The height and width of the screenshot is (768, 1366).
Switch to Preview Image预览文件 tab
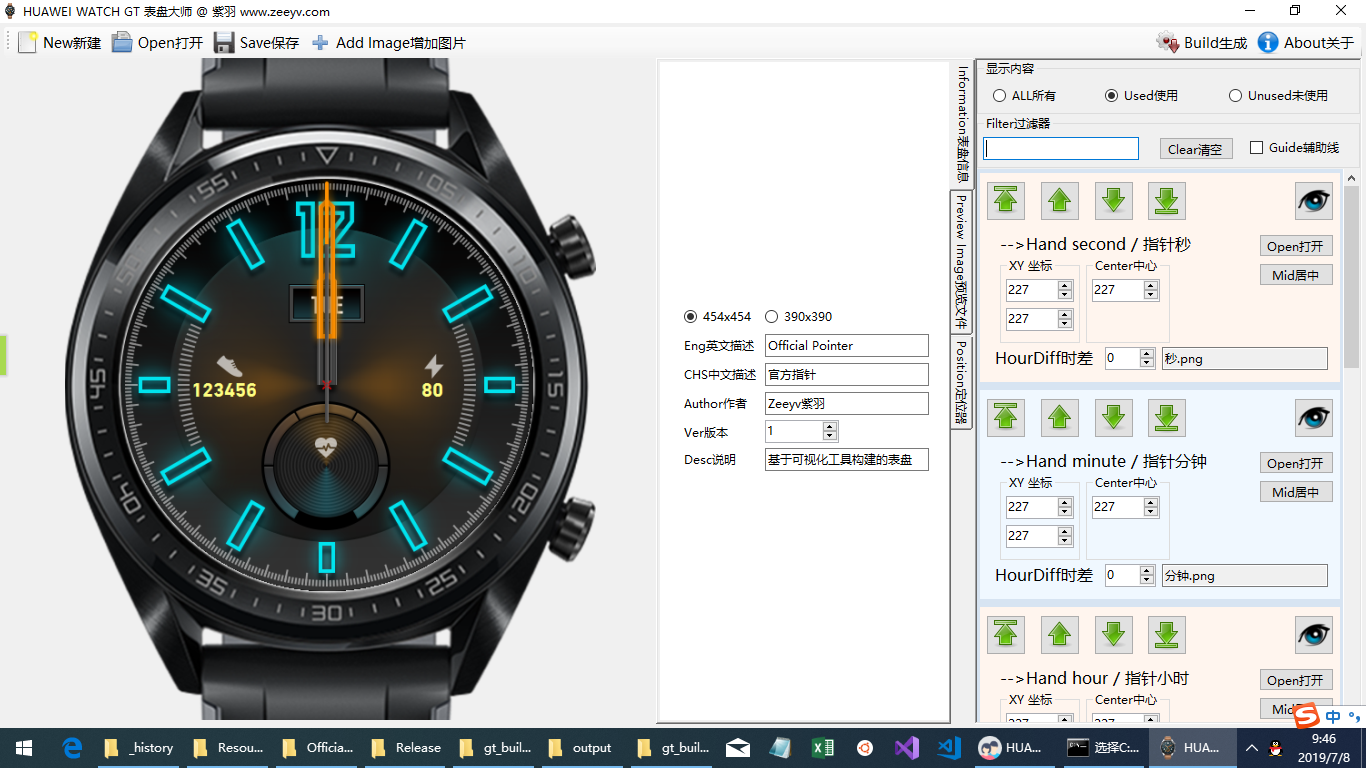(x=961, y=262)
